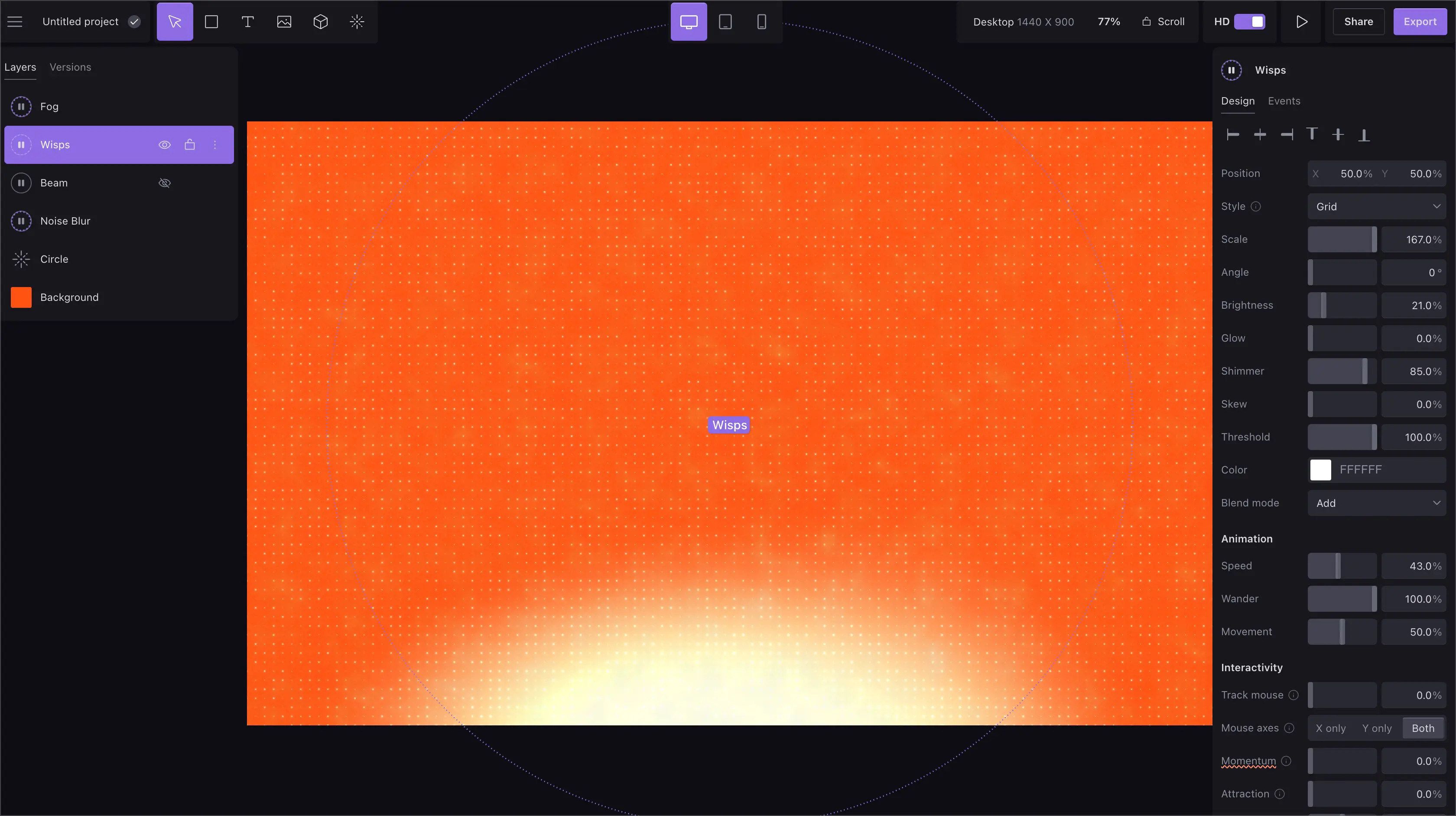Switch to the Versions tab
Viewport: 1456px width, 816px height.
point(70,67)
